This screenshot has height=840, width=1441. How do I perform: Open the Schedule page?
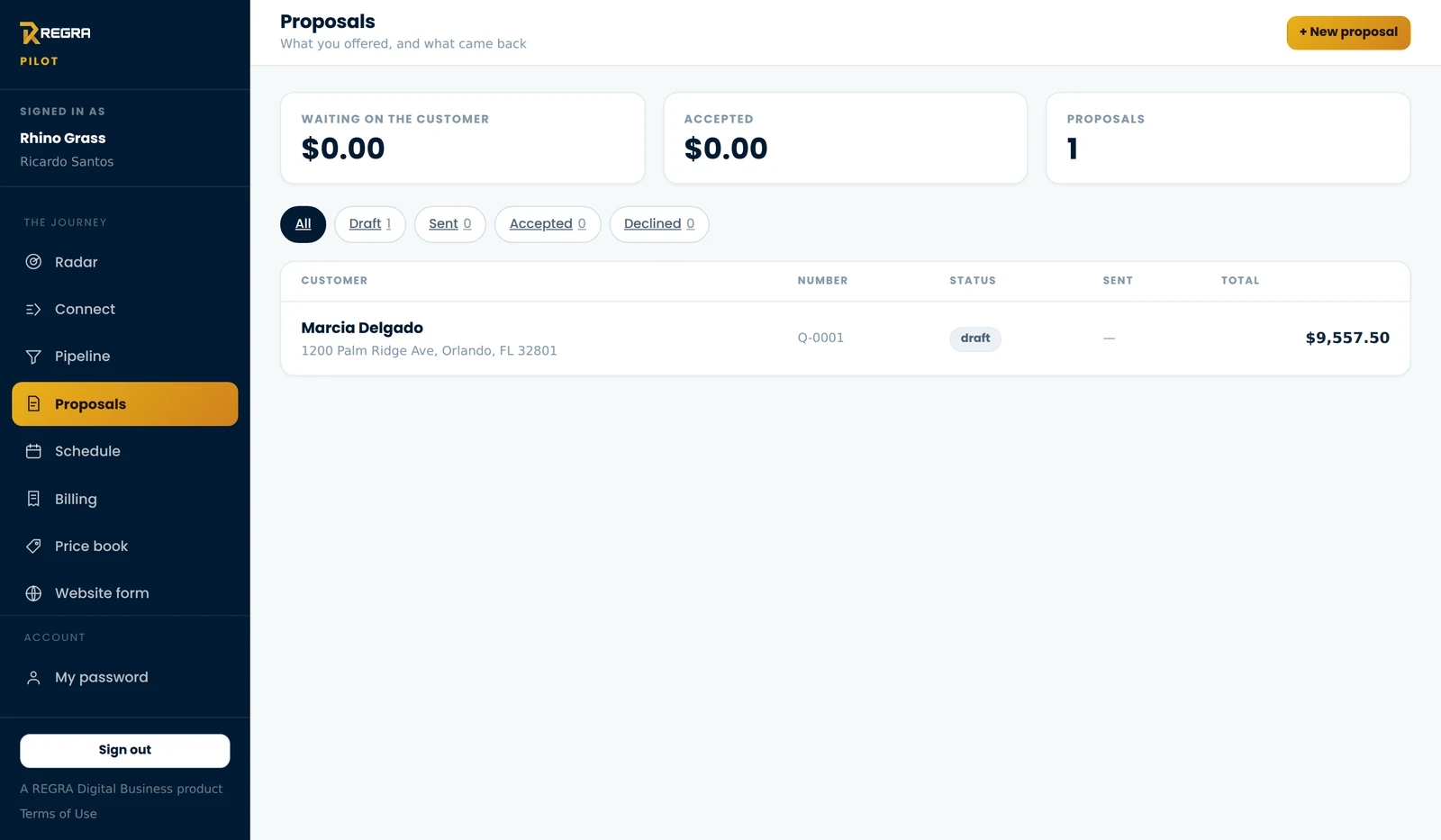coord(125,451)
